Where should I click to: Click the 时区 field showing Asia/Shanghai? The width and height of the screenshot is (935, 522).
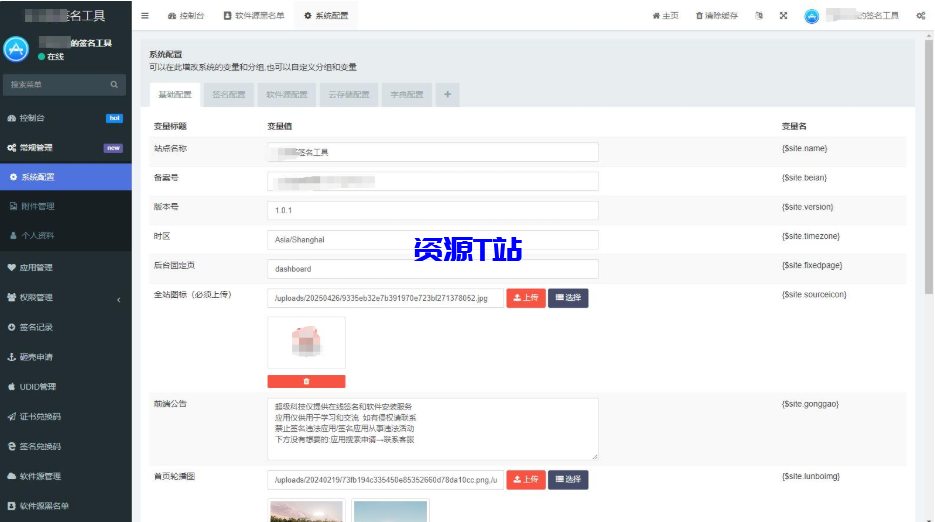pos(433,240)
